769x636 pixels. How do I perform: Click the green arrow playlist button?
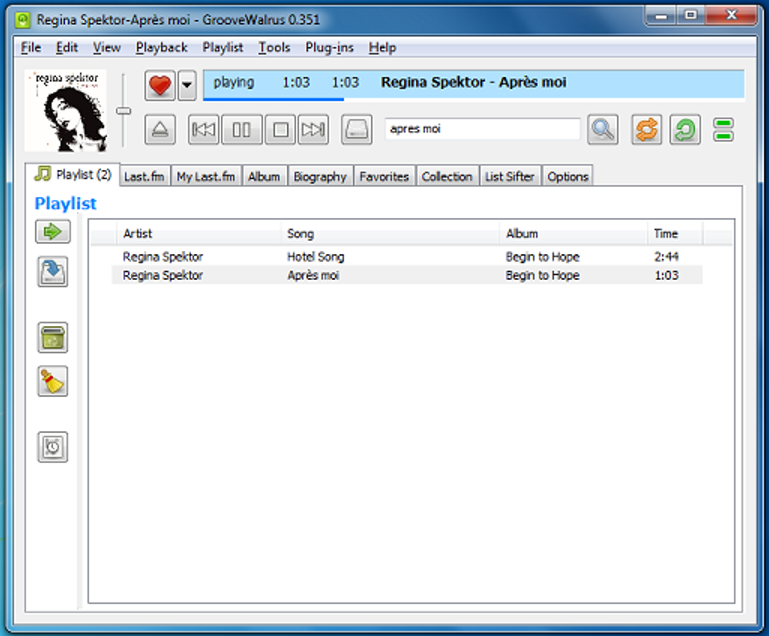(x=52, y=231)
